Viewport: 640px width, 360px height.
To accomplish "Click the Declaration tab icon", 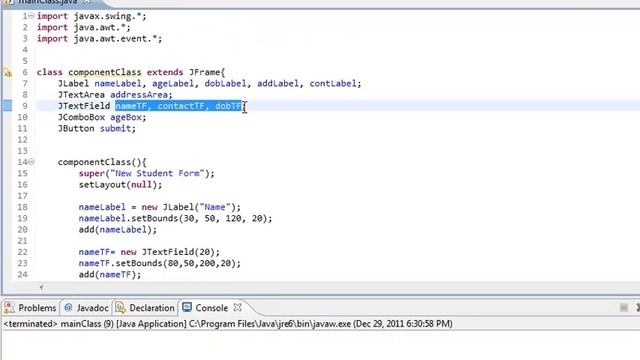I will (x=120, y=307).
